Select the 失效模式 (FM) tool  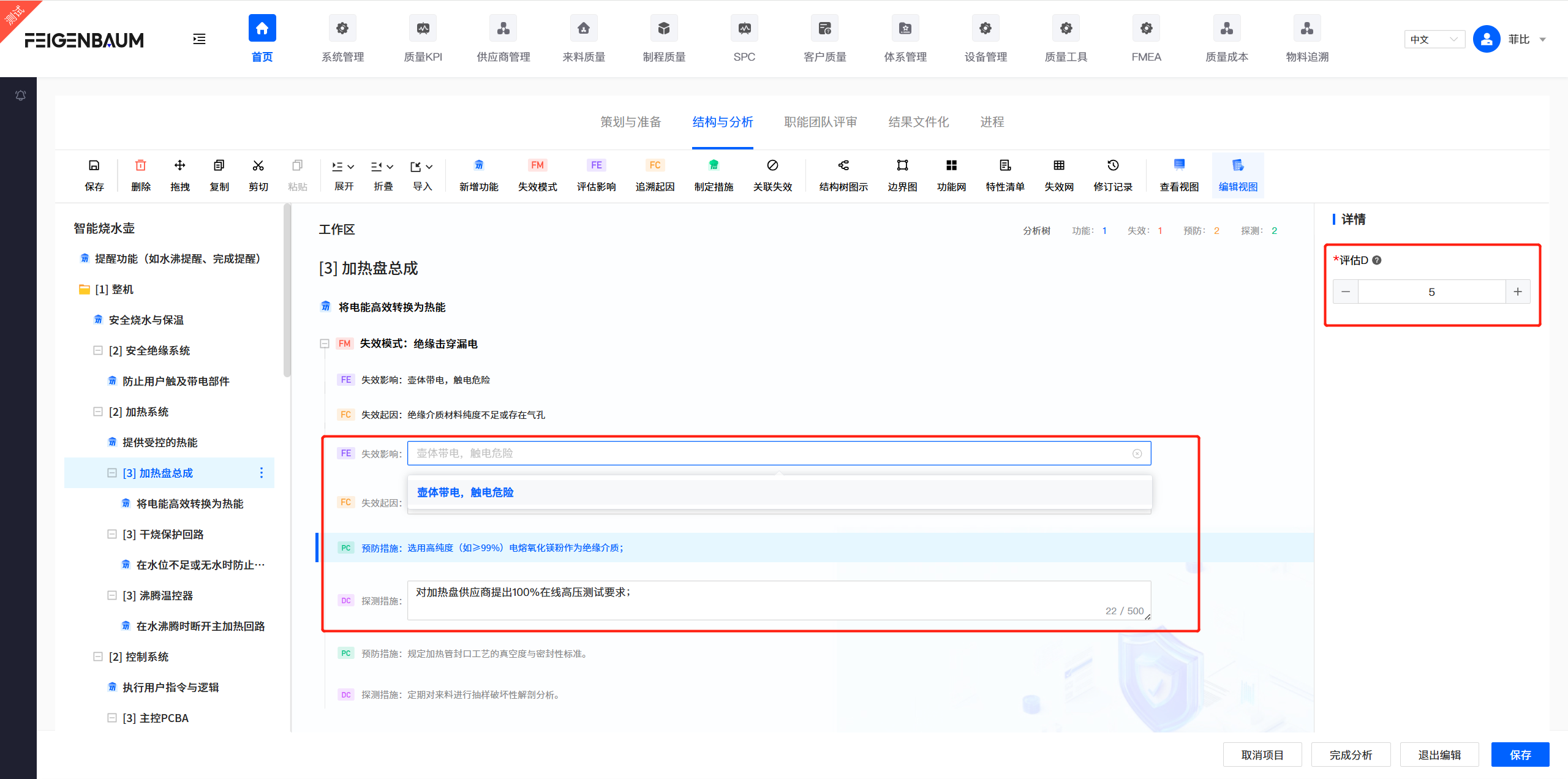[x=537, y=175]
